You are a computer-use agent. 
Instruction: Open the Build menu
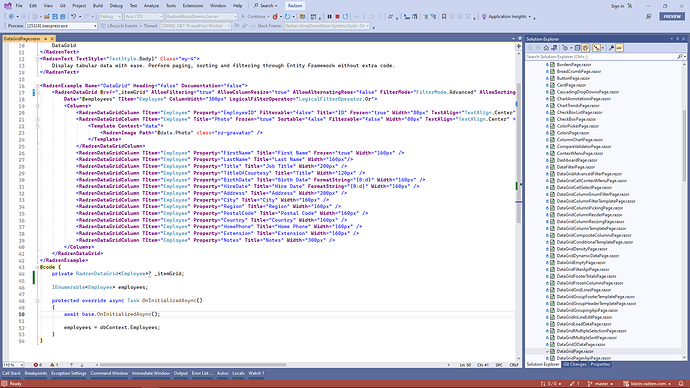[98, 6]
